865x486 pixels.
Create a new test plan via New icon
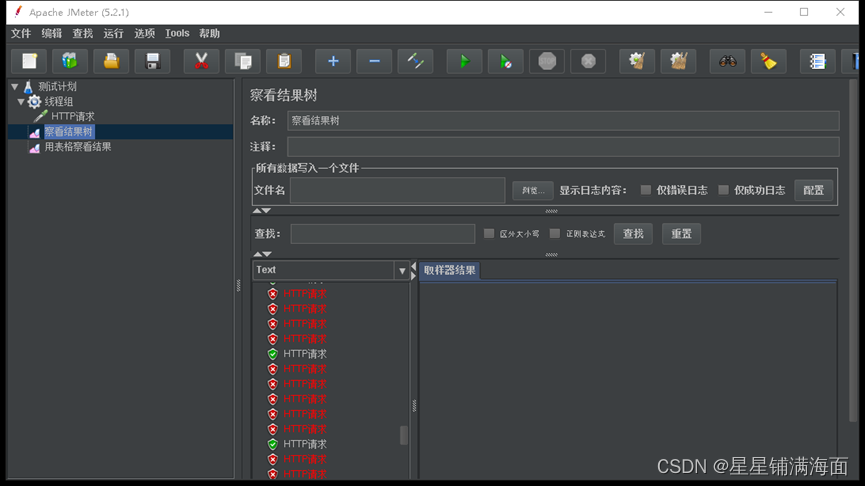(29, 61)
